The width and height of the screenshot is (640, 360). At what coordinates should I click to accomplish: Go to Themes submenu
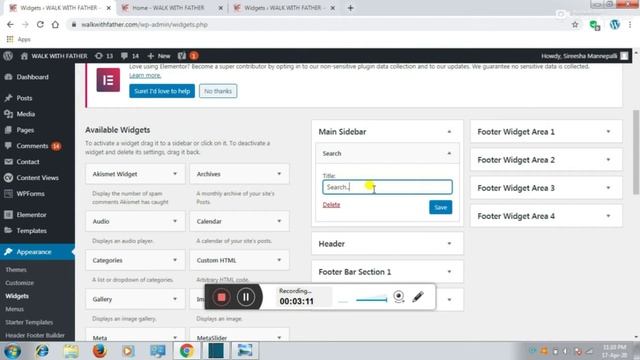click(16, 270)
